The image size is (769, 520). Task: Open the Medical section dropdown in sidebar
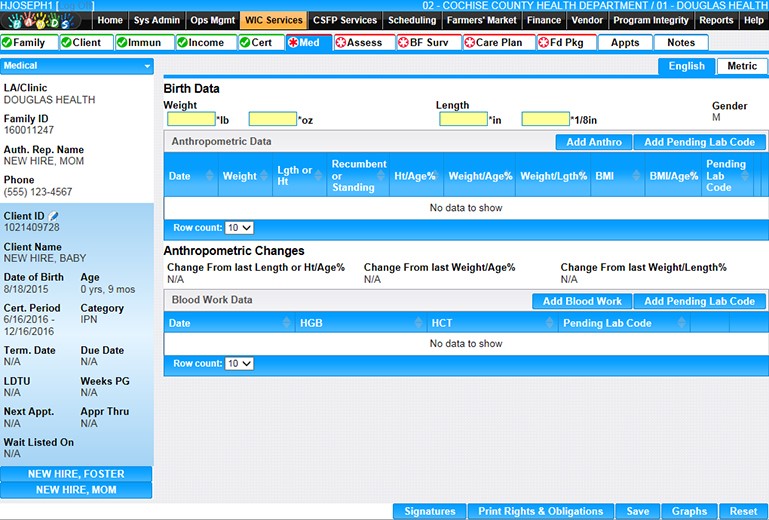[x=148, y=66]
